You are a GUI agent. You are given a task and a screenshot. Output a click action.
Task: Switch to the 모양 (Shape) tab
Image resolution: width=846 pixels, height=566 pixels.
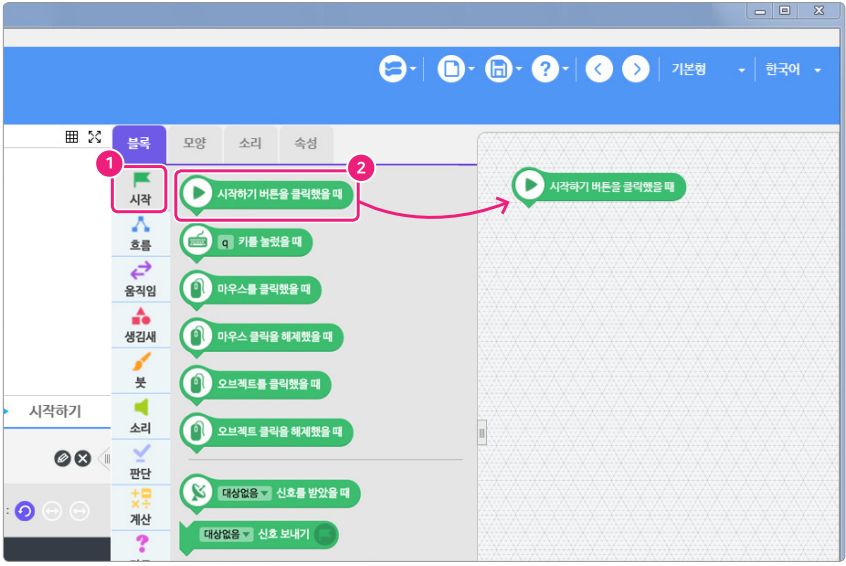(x=194, y=143)
